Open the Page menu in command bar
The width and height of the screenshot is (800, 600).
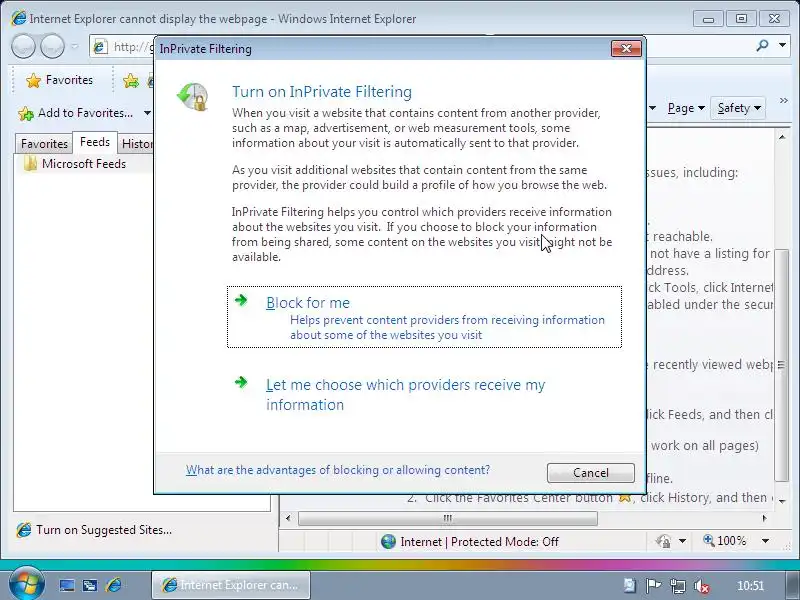click(686, 108)
